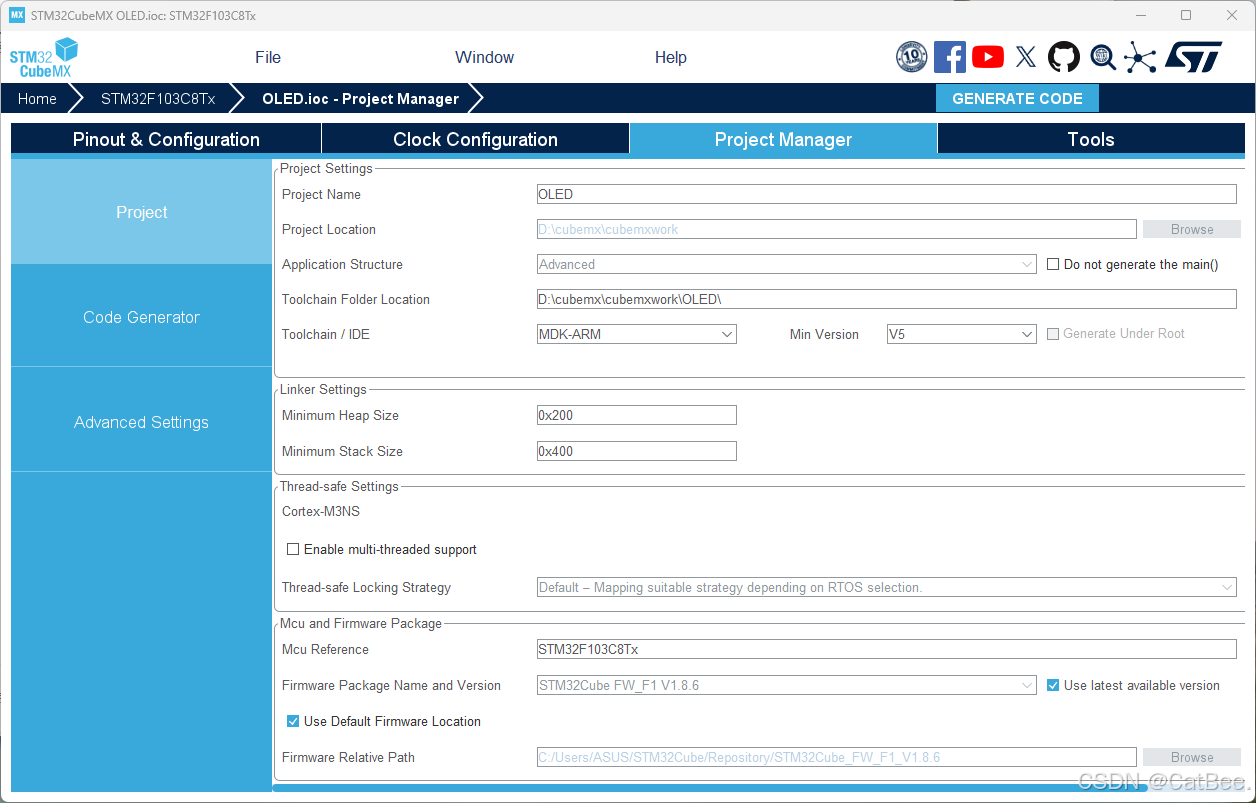Click the Firmware Relative Path field

click(837, 757)
